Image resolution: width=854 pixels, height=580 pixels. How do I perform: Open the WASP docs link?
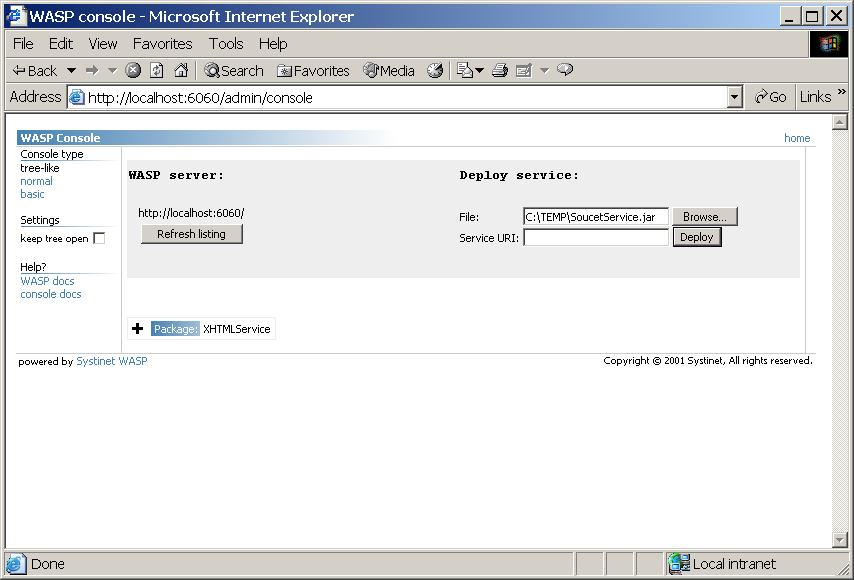tap(47, 281)
